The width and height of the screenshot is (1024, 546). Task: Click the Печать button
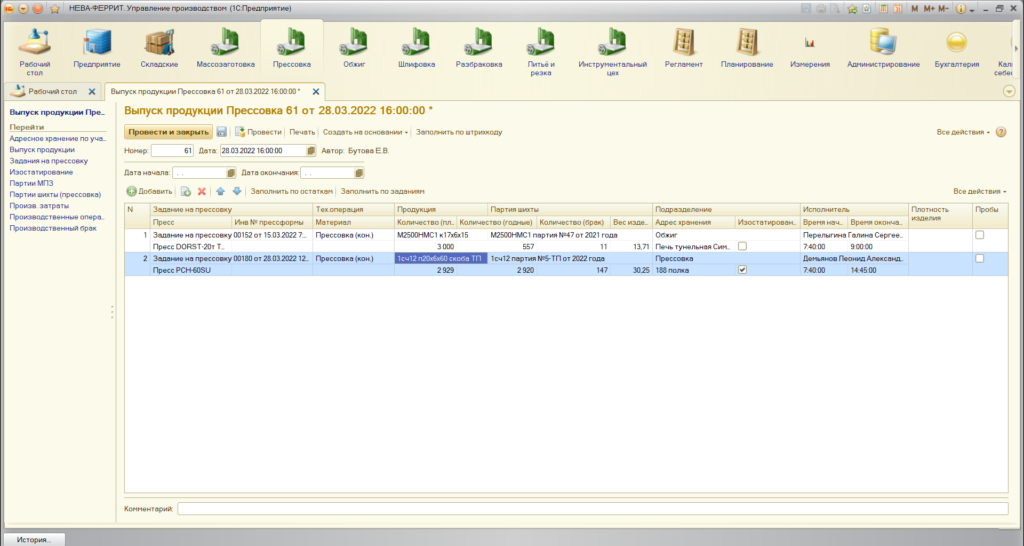pos(302,132)
